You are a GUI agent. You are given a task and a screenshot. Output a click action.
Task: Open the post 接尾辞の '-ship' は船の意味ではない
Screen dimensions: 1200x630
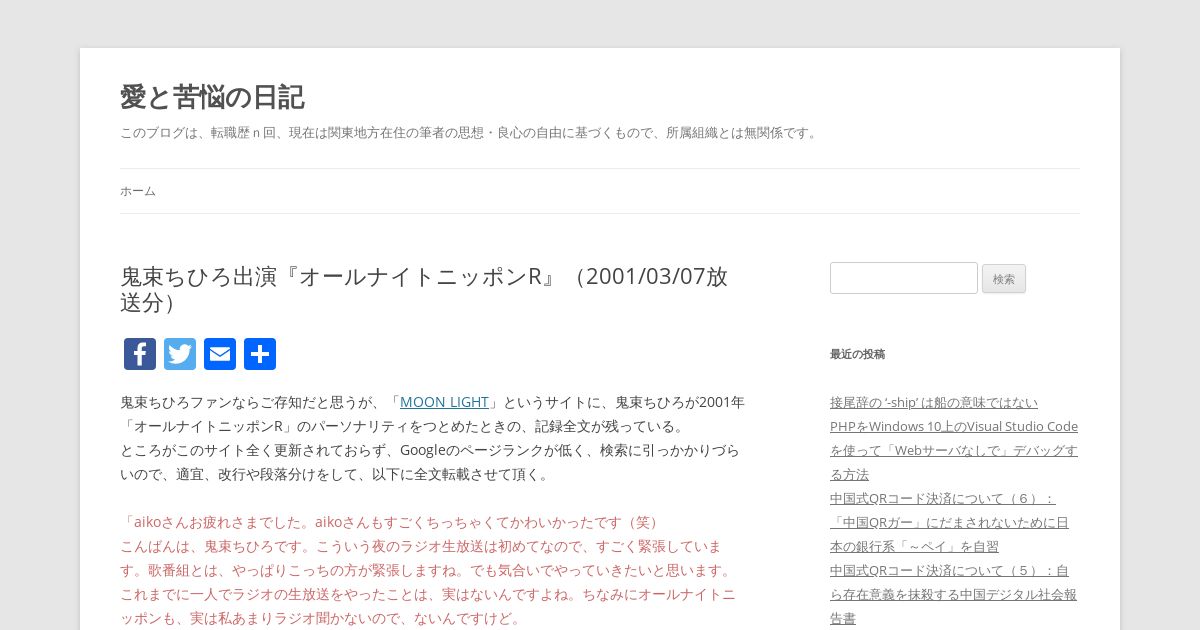click(934, 402)
